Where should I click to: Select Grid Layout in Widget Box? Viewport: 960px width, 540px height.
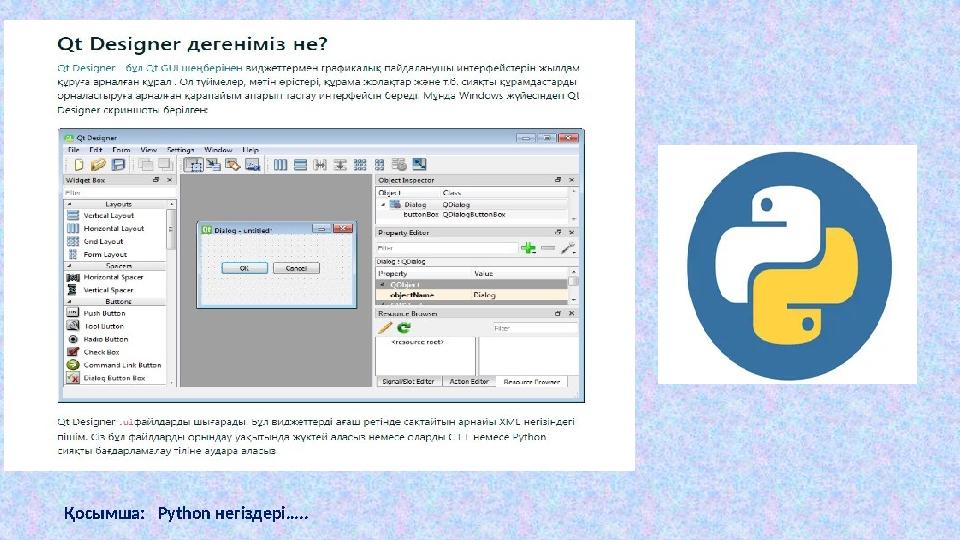pos(95,241)
